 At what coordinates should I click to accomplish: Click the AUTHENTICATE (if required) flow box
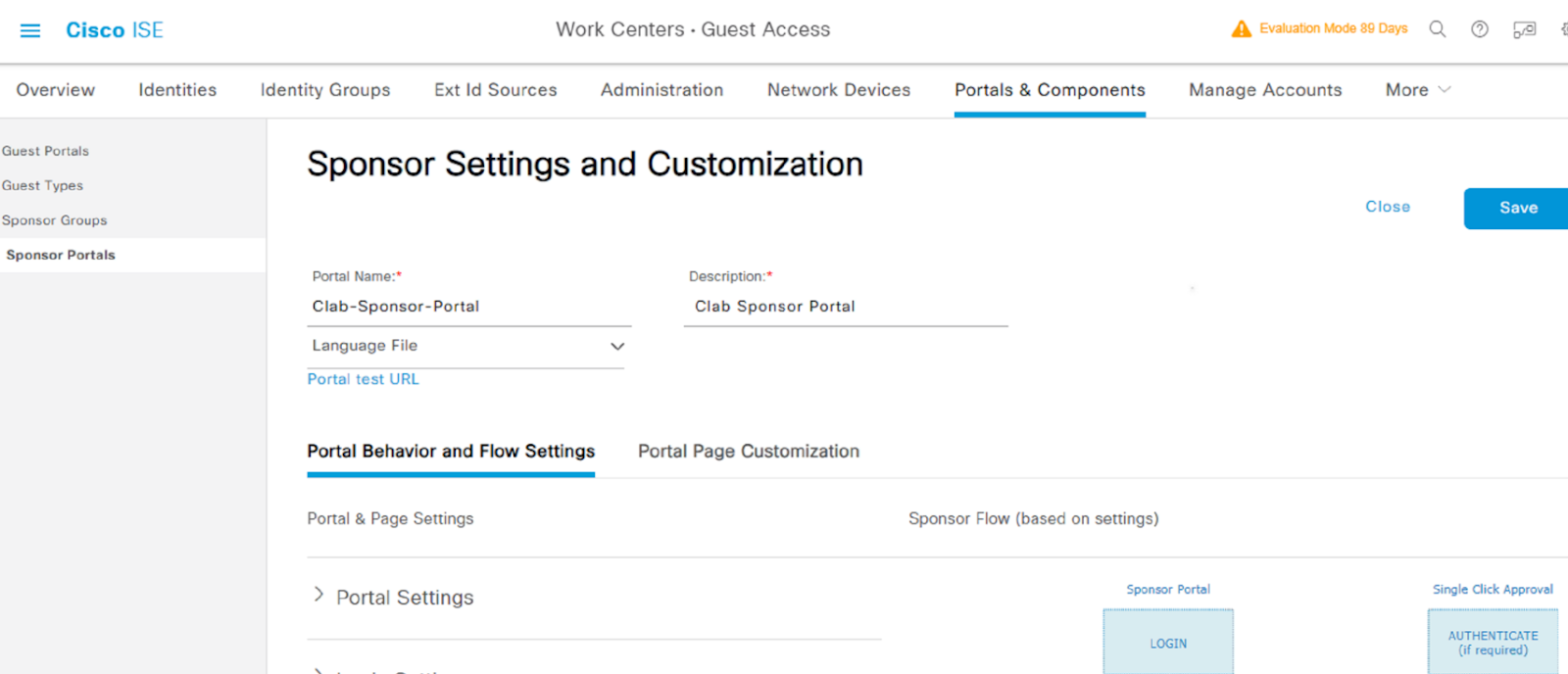1493,643
